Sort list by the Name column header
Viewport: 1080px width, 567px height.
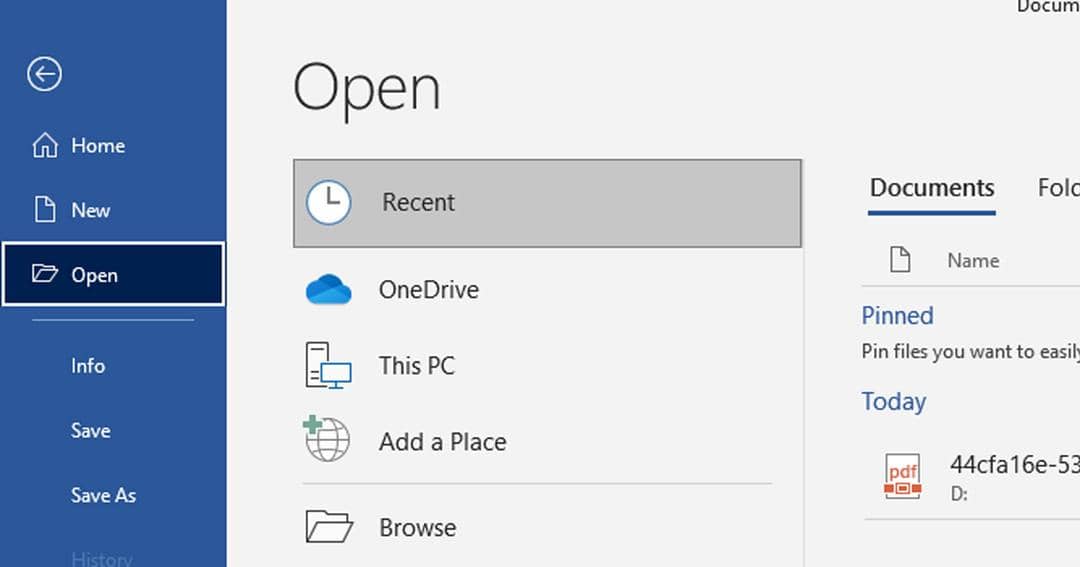(972, 261)
